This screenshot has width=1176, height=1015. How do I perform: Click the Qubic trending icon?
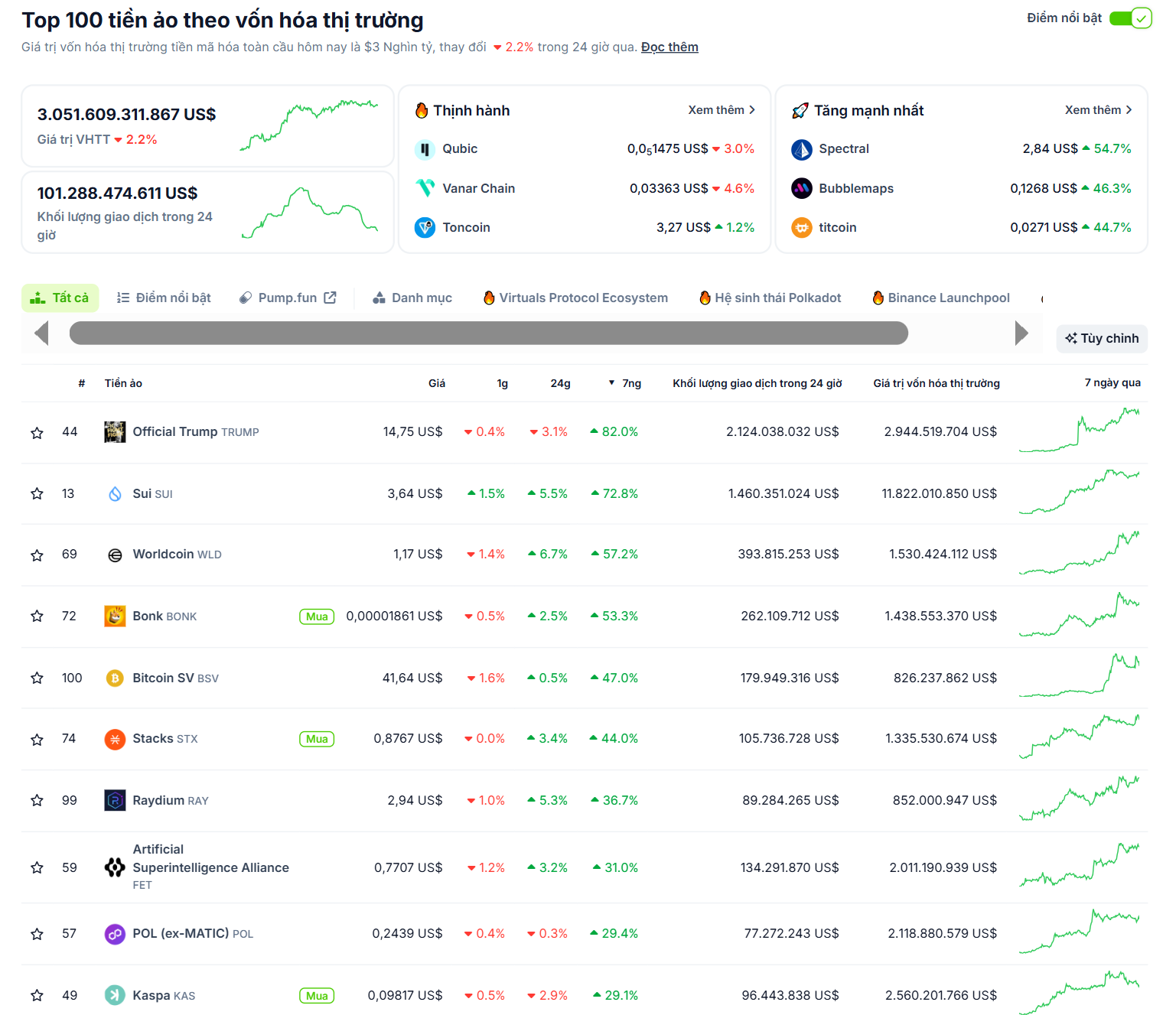pyautogui.click(x=425, y=149)
